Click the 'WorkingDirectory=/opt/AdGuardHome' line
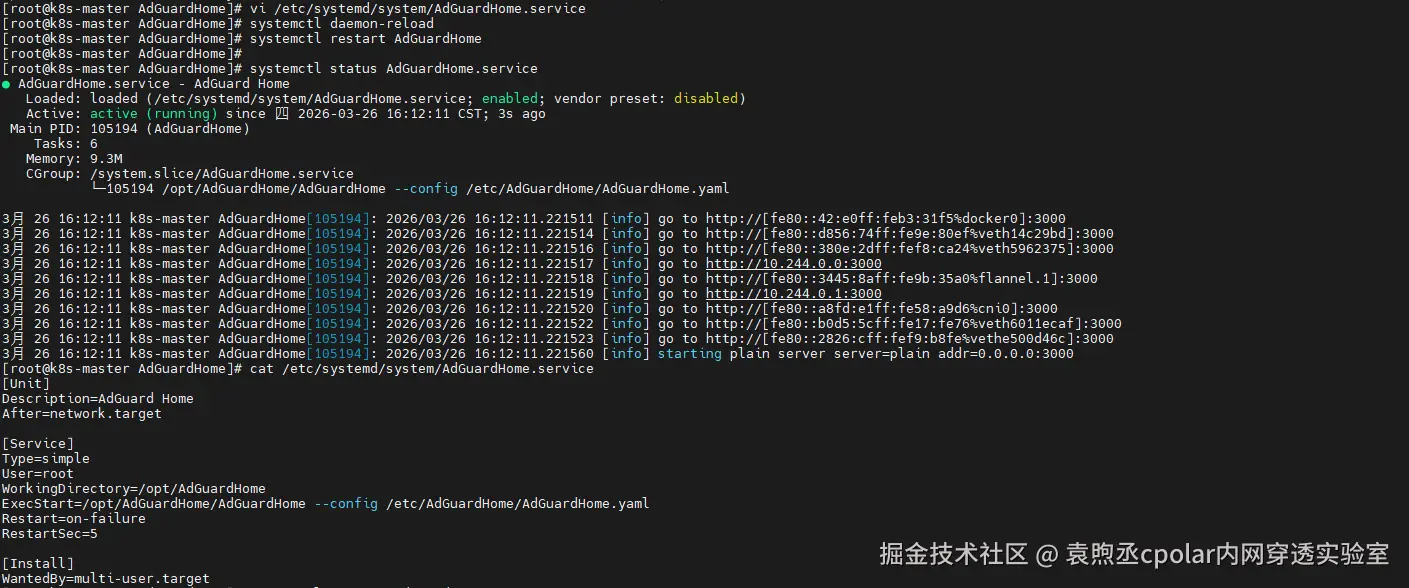The width and height of the screenshot is (1409, 588). (x=134, y=489)
